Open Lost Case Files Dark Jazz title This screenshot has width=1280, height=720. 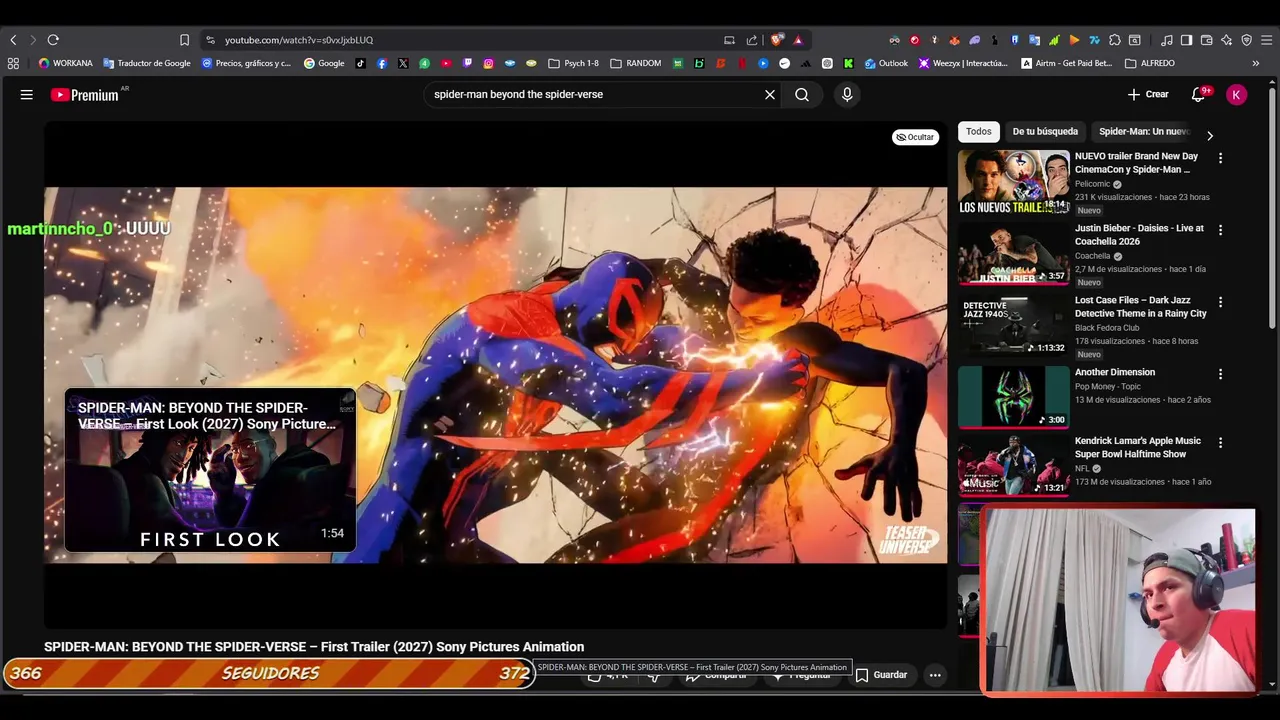tap(1141, 307)
